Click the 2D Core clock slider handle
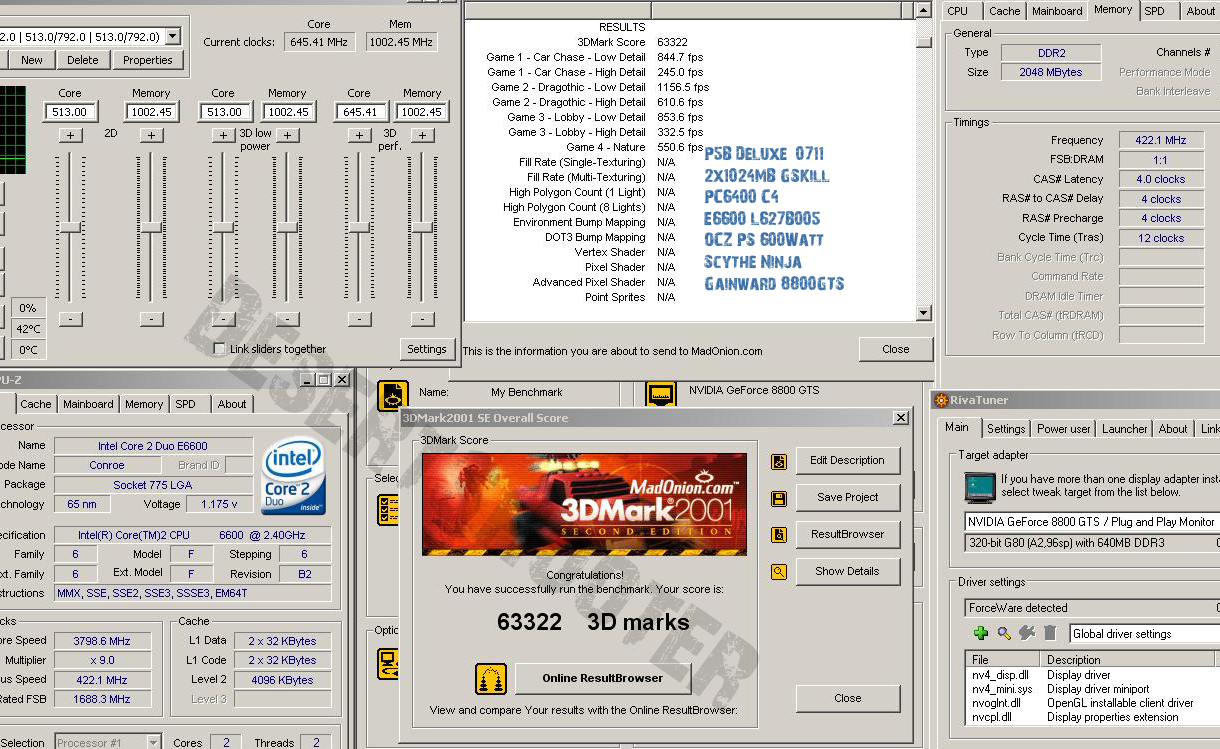 pos(70,227)
